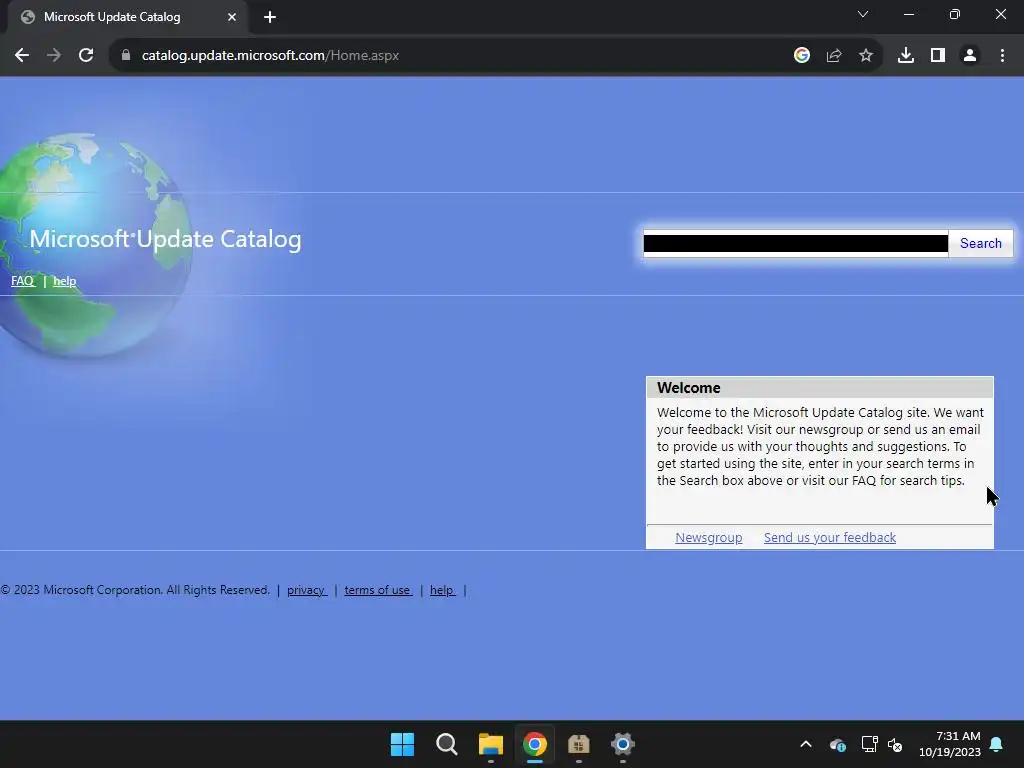
Task: Reload the Microsoft Update Catalog page
Action: point(86,56)
